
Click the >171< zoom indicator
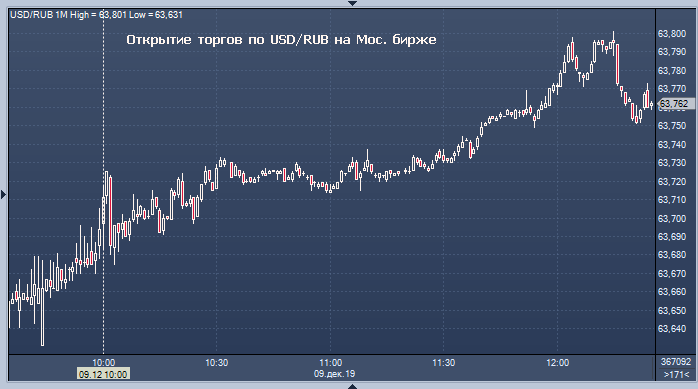coord(676,374)
